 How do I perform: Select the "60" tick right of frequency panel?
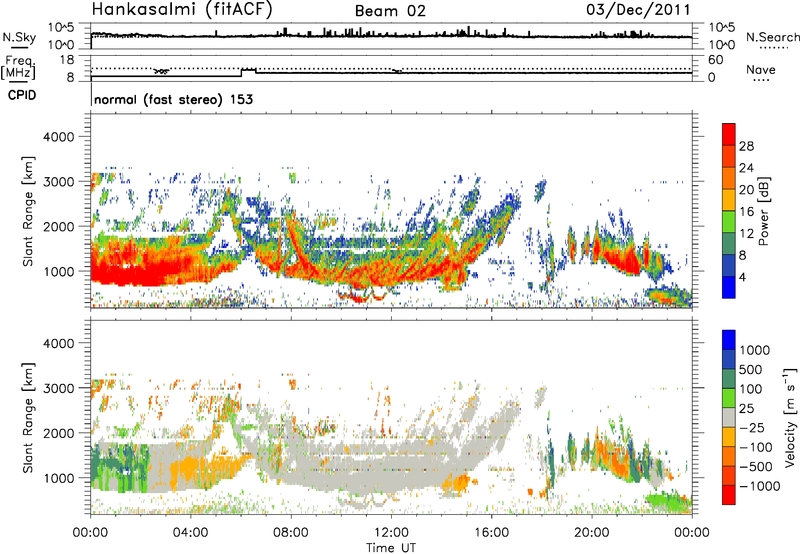click(x=715, y=60)
